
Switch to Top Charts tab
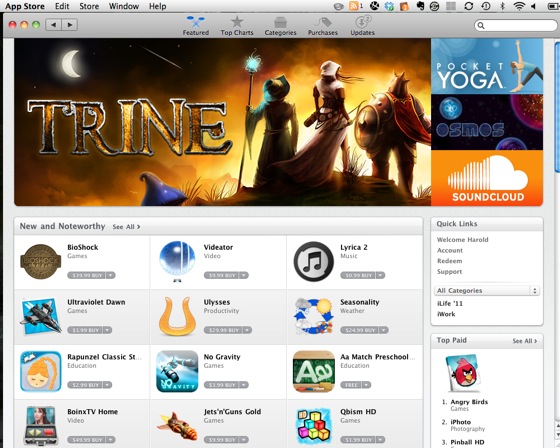pyautogui.click(x=237, y=26)
